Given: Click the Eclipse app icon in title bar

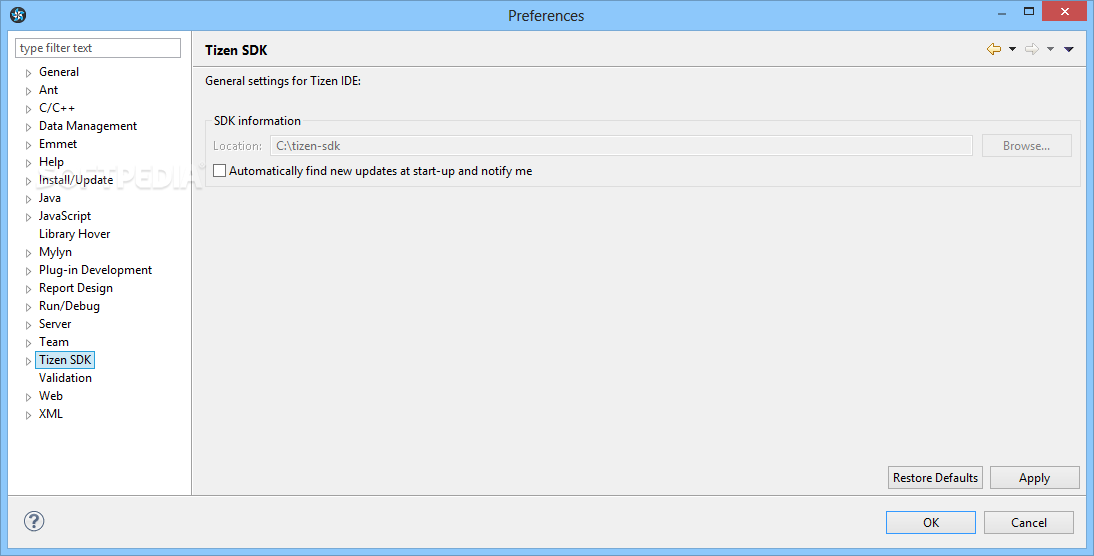Looking at the screenshot, I should point(18,15).
